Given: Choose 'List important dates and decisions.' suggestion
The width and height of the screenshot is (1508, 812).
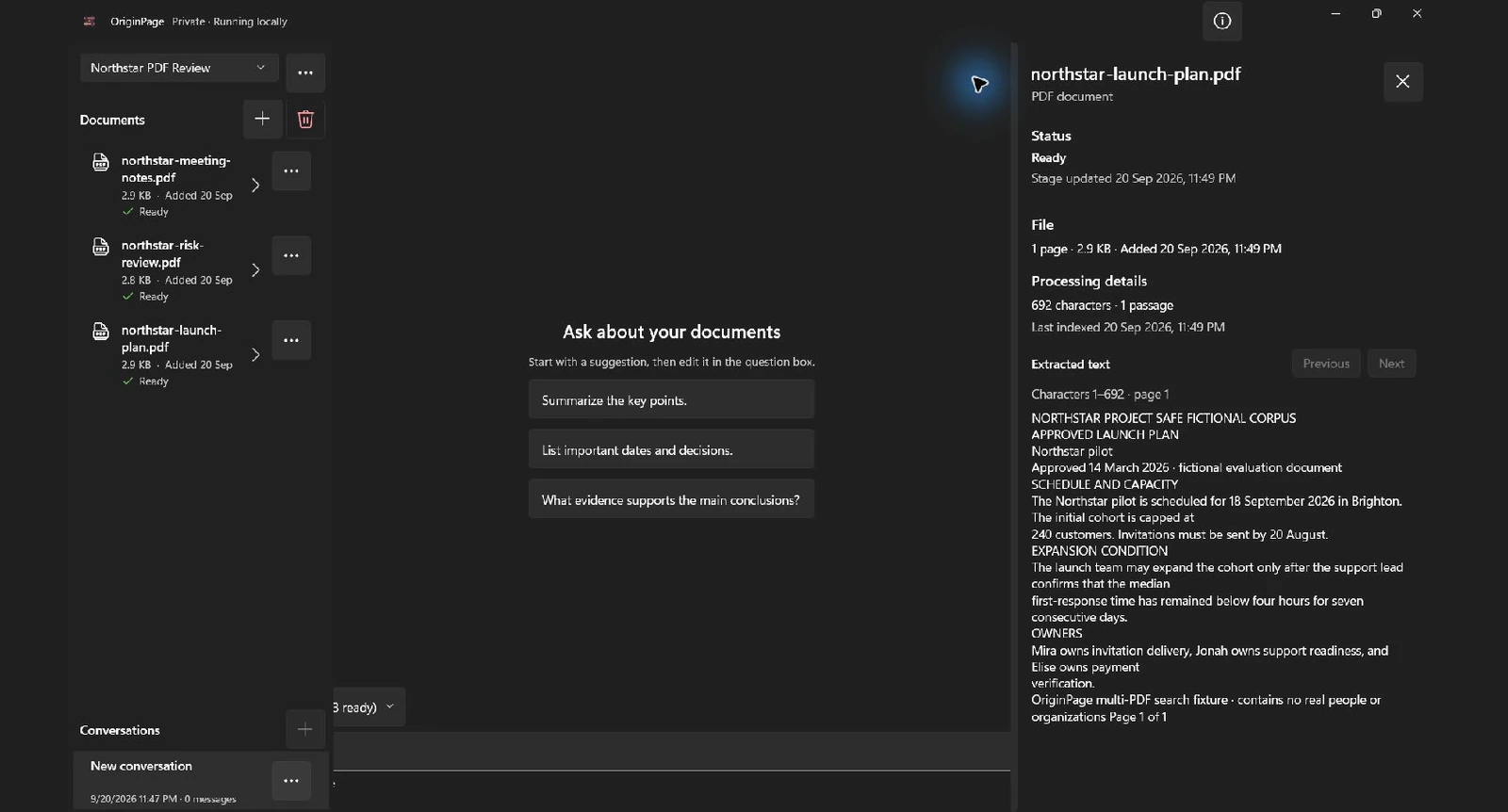Looking at the screenshot, I should point(671,449).
